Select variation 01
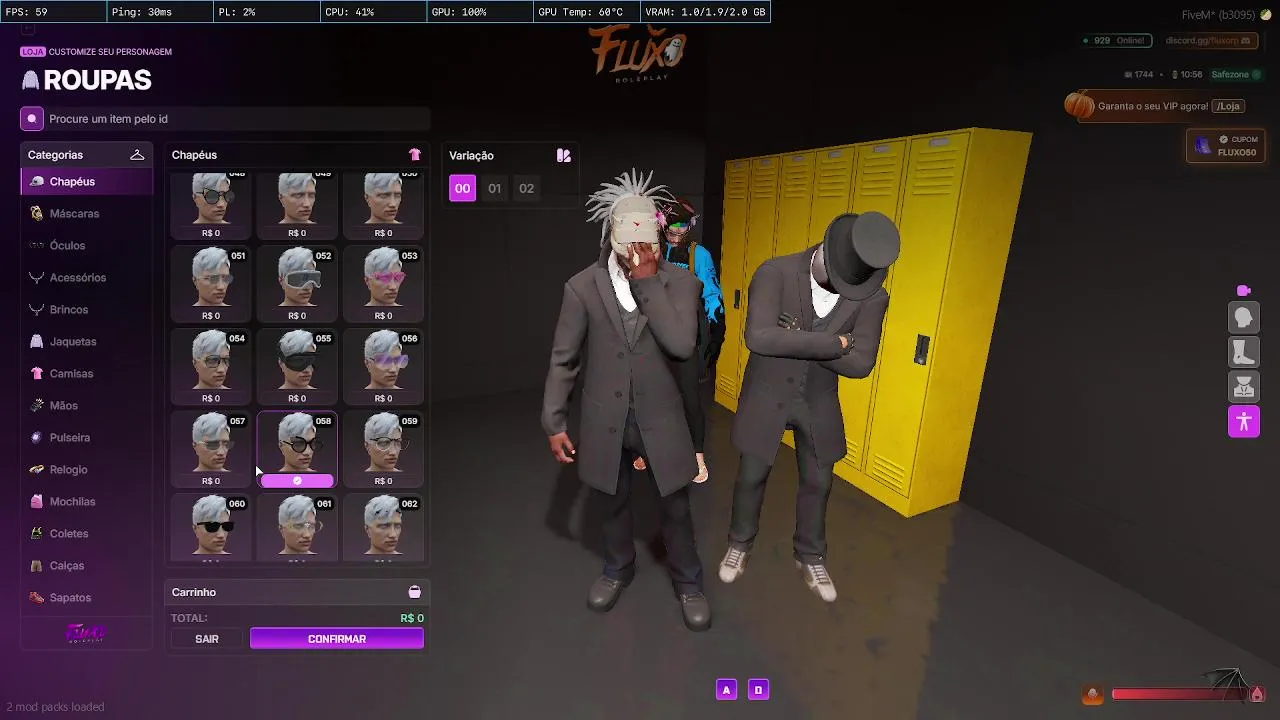This screenshot has height=720, width=1280. pyautogui.click(x=494, y=188)
